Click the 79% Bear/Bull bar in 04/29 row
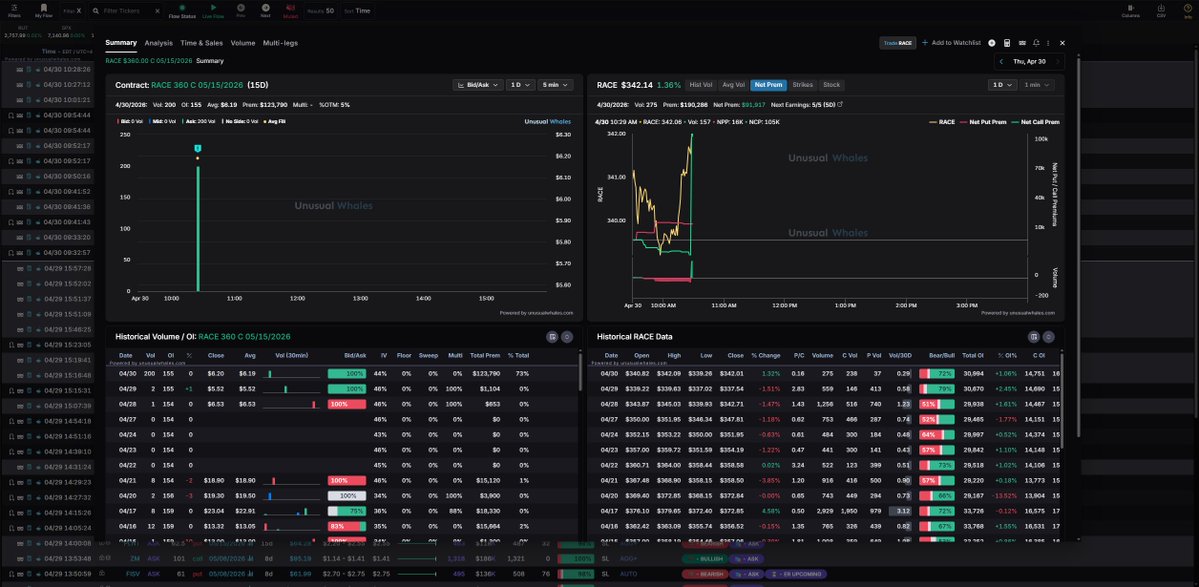This screenshot has height=587, width=1199. 937,388
